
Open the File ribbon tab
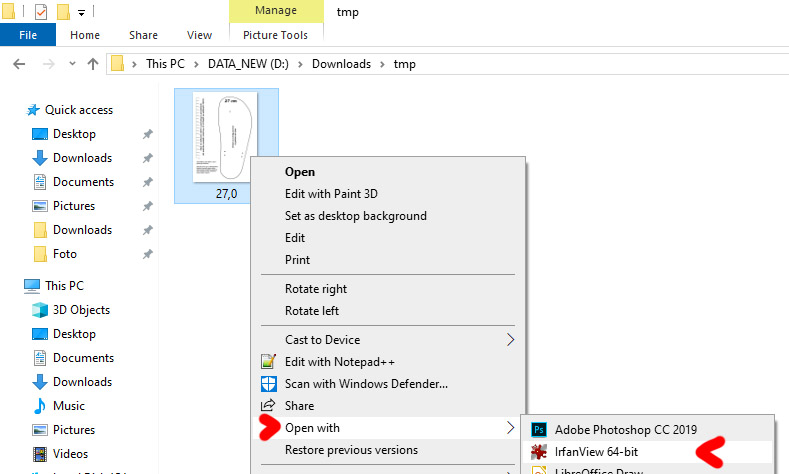[x=28, y=35]
